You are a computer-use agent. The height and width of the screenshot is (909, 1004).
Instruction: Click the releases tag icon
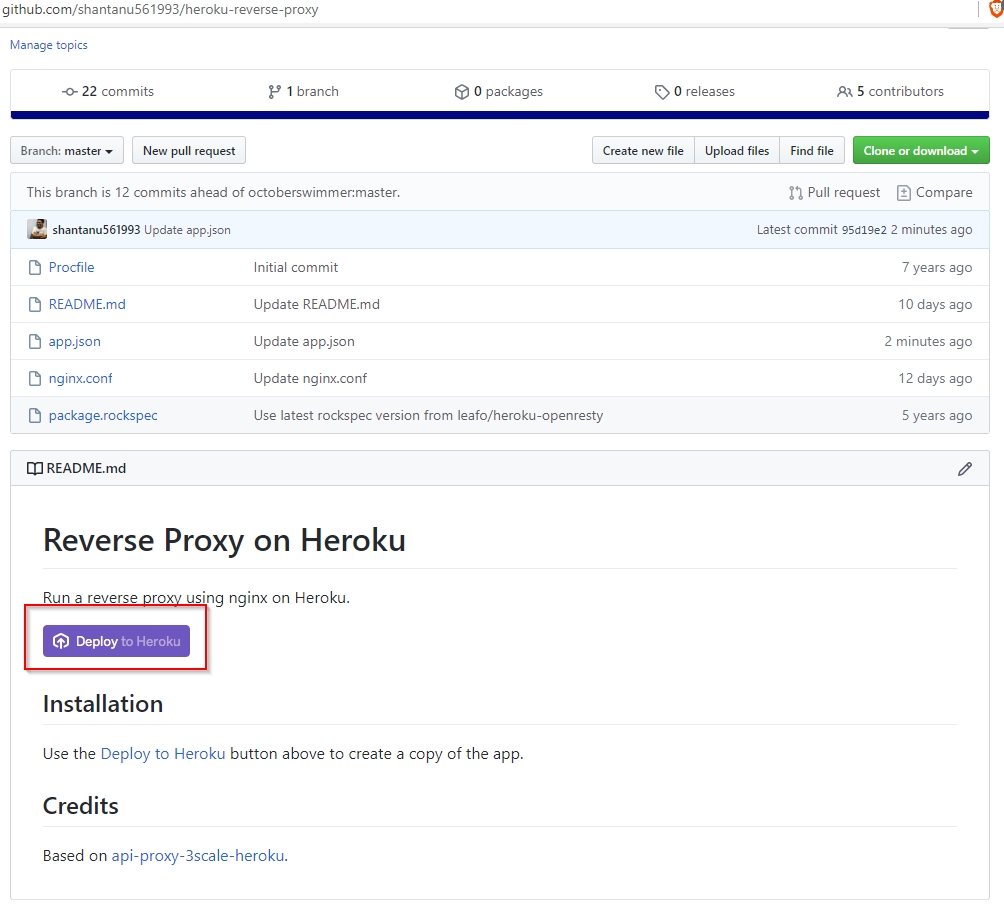click(661, 92)
